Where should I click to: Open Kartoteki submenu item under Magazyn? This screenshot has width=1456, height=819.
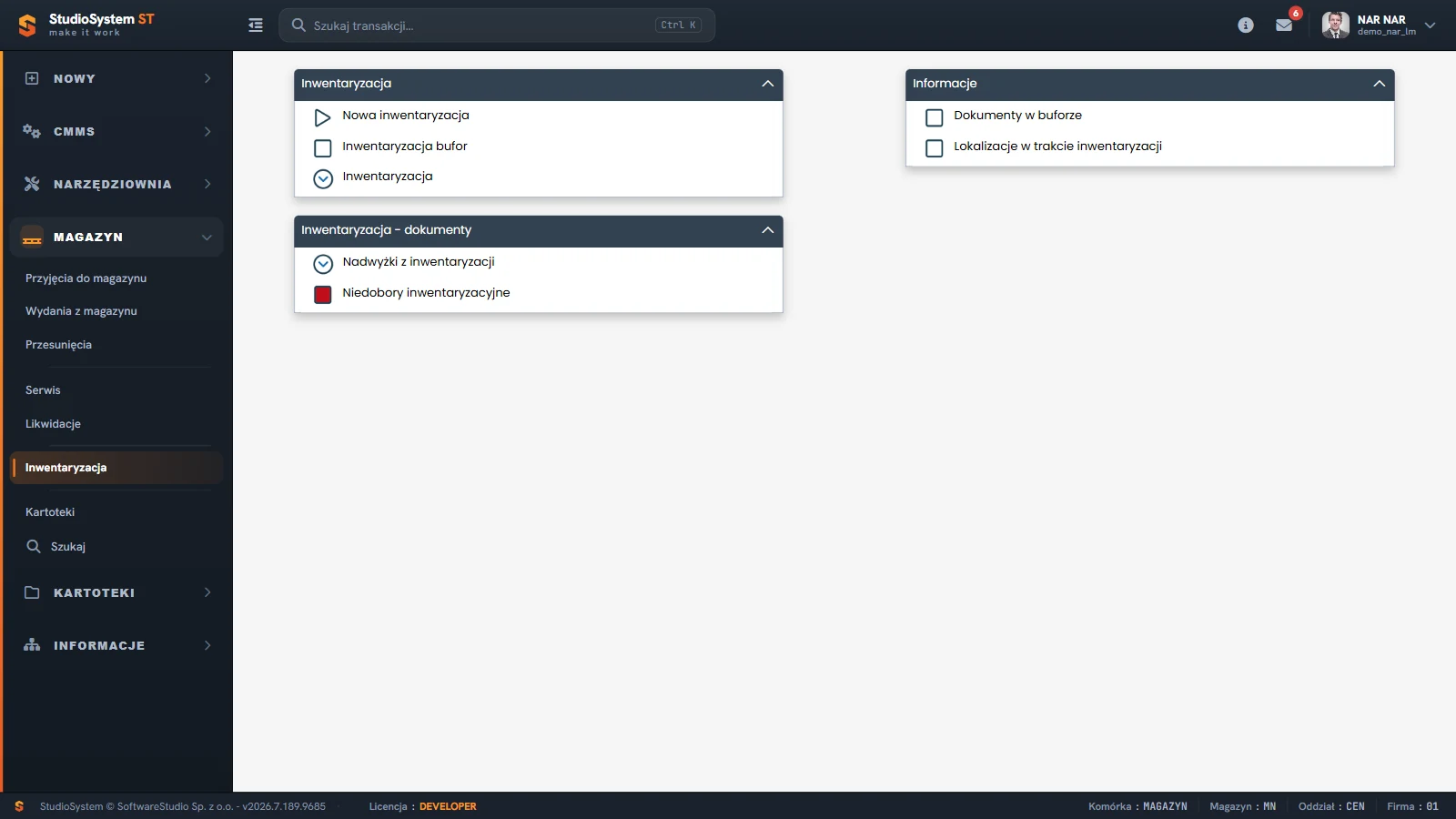[x=50, y=512]
